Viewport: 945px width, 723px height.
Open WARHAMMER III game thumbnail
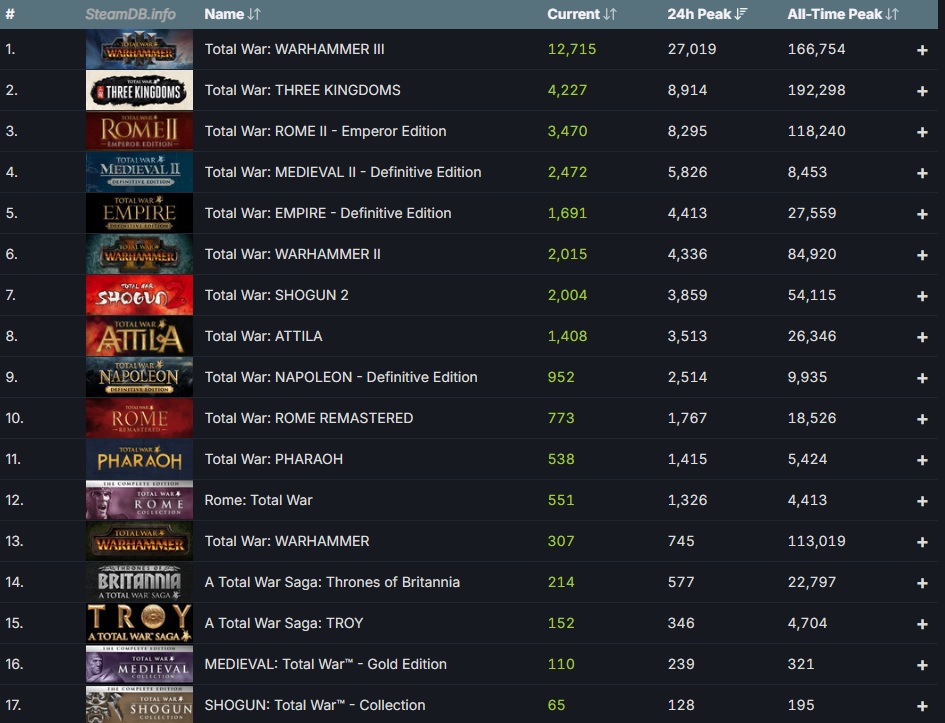(x=139, y=49)
